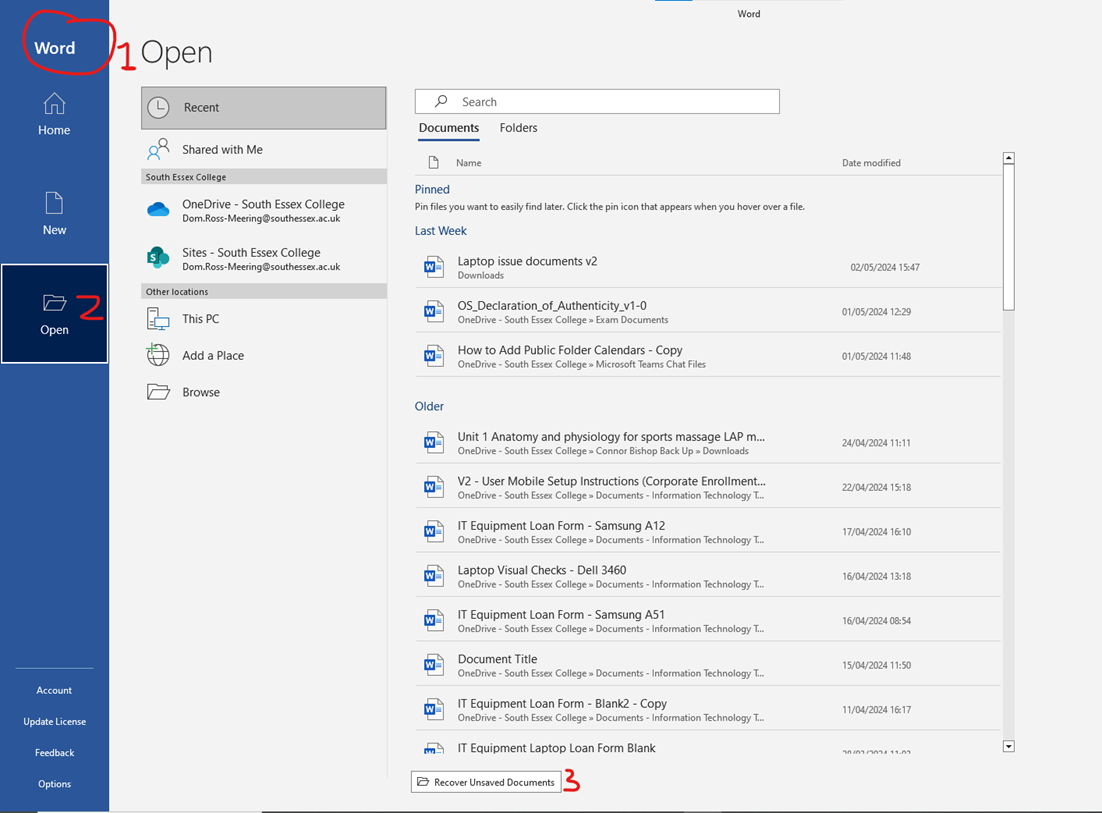Click scrollbar up arrow in file list
1102x813 pixels.
click(x=1009, y=158)
